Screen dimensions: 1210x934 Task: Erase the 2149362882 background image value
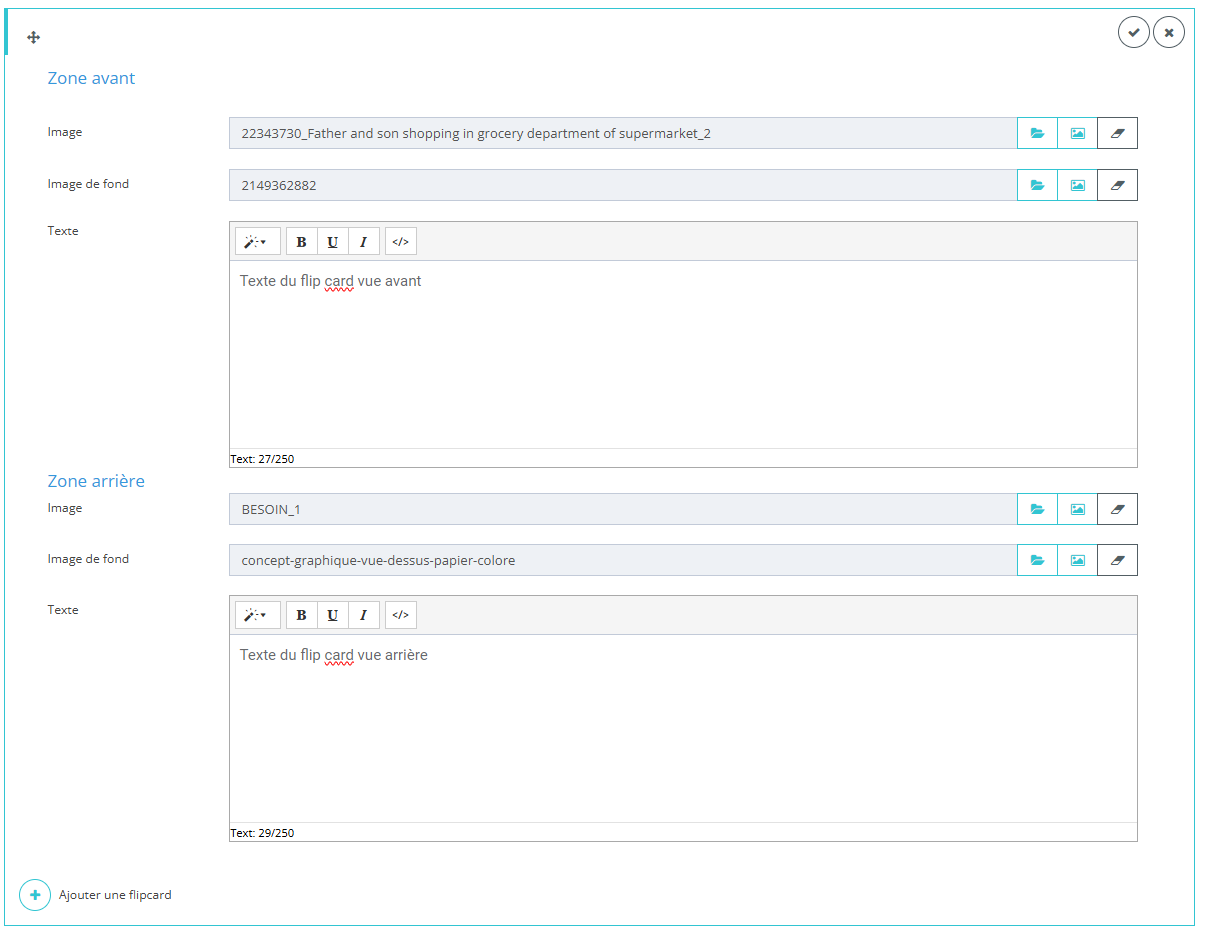[1117, 185]
